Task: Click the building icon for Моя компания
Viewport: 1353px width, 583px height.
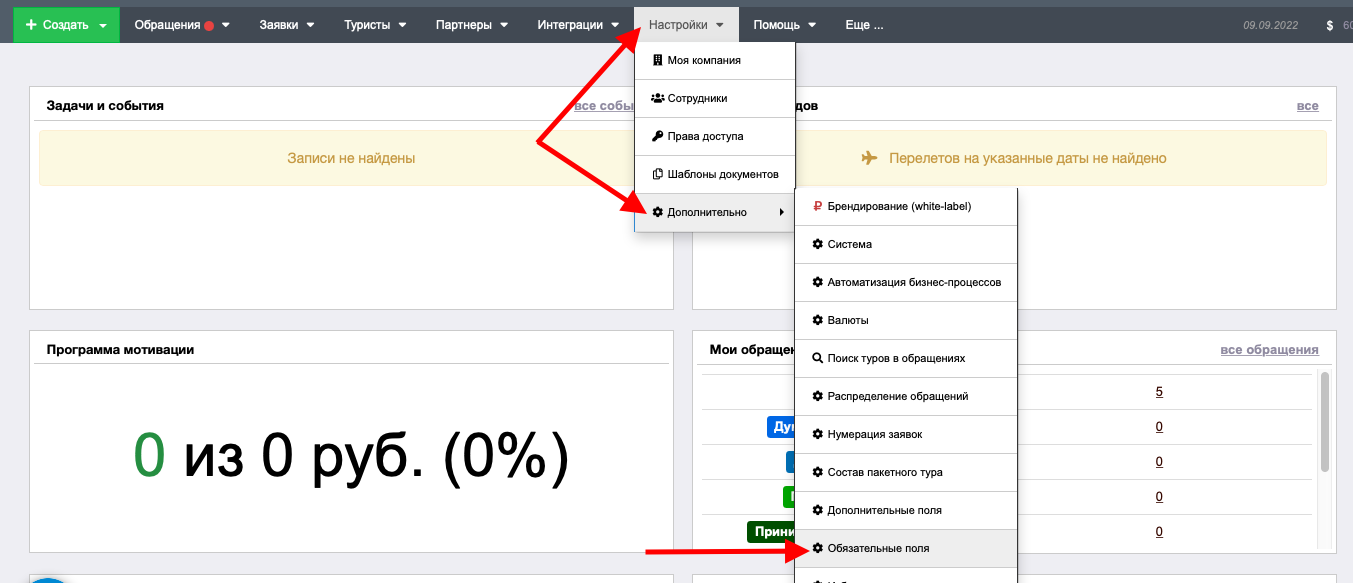Action: (x=657, y=60)
